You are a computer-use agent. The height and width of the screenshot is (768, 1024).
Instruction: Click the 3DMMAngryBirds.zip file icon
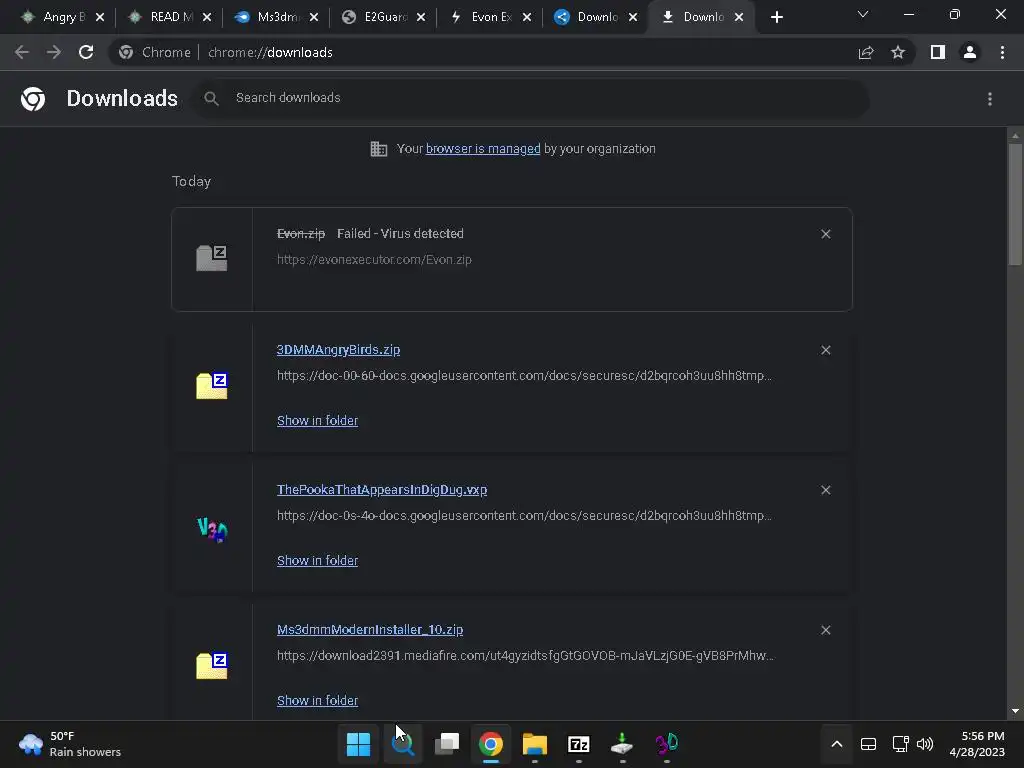tap(212, 385)
